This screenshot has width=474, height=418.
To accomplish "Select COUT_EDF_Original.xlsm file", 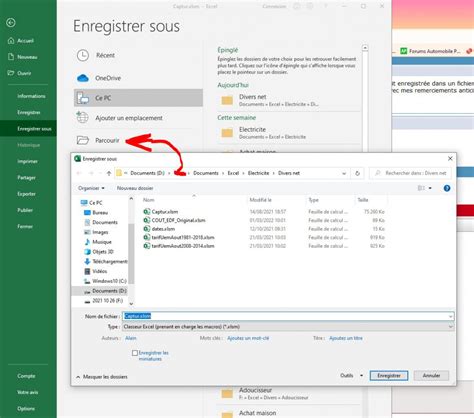I will point(174,220).
